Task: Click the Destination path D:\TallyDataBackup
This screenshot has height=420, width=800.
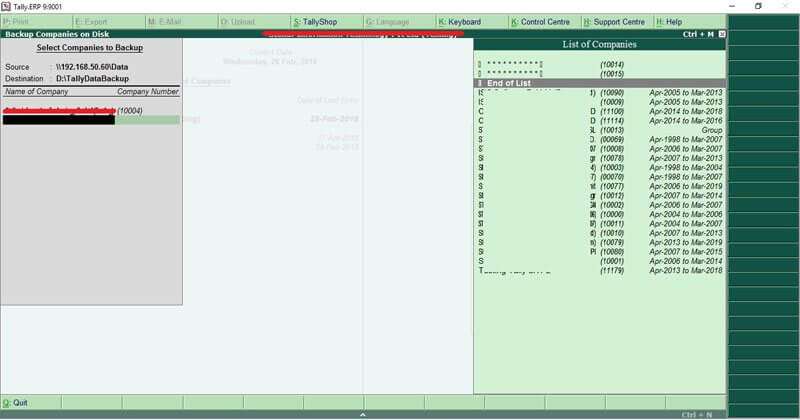Action: click(x=92, y=79)
